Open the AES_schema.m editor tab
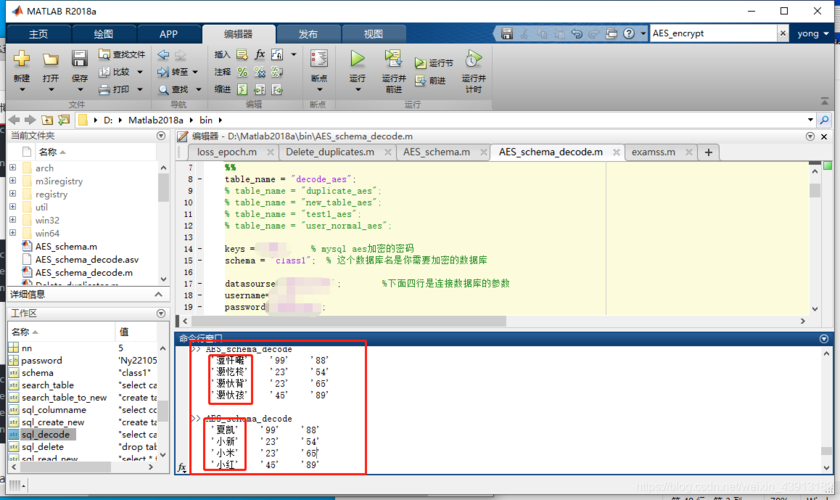 (437, 152)
